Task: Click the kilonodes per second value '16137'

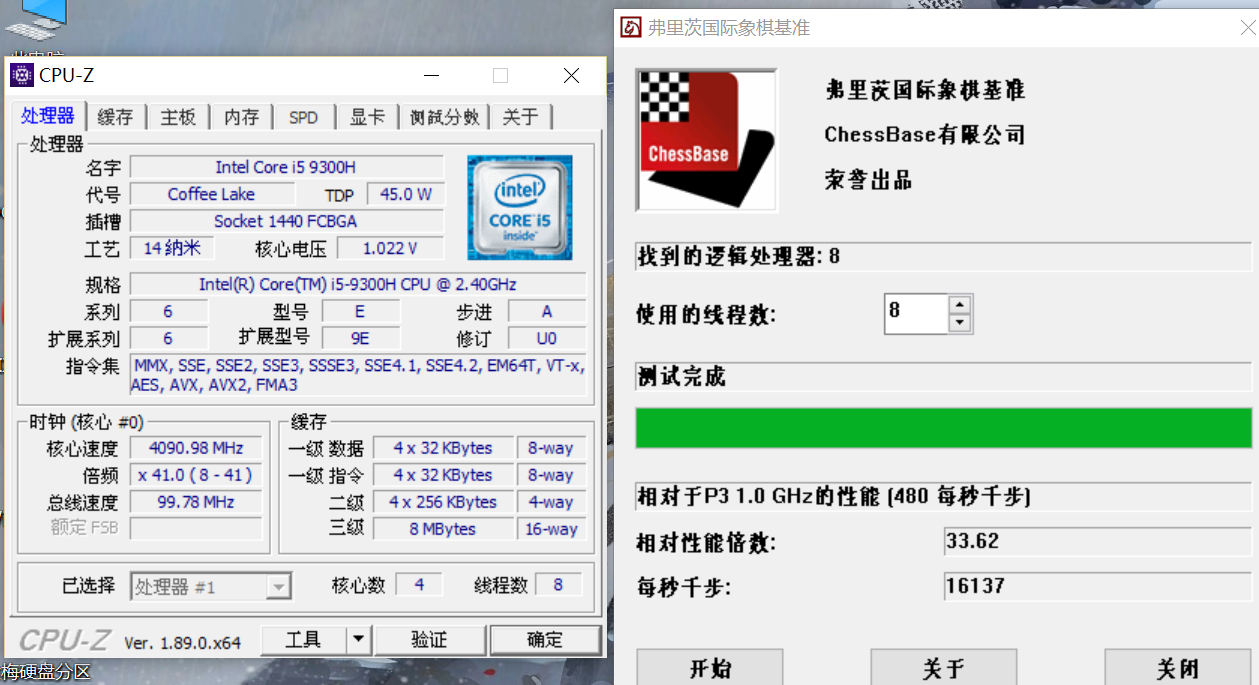Action: (1097, 586)
